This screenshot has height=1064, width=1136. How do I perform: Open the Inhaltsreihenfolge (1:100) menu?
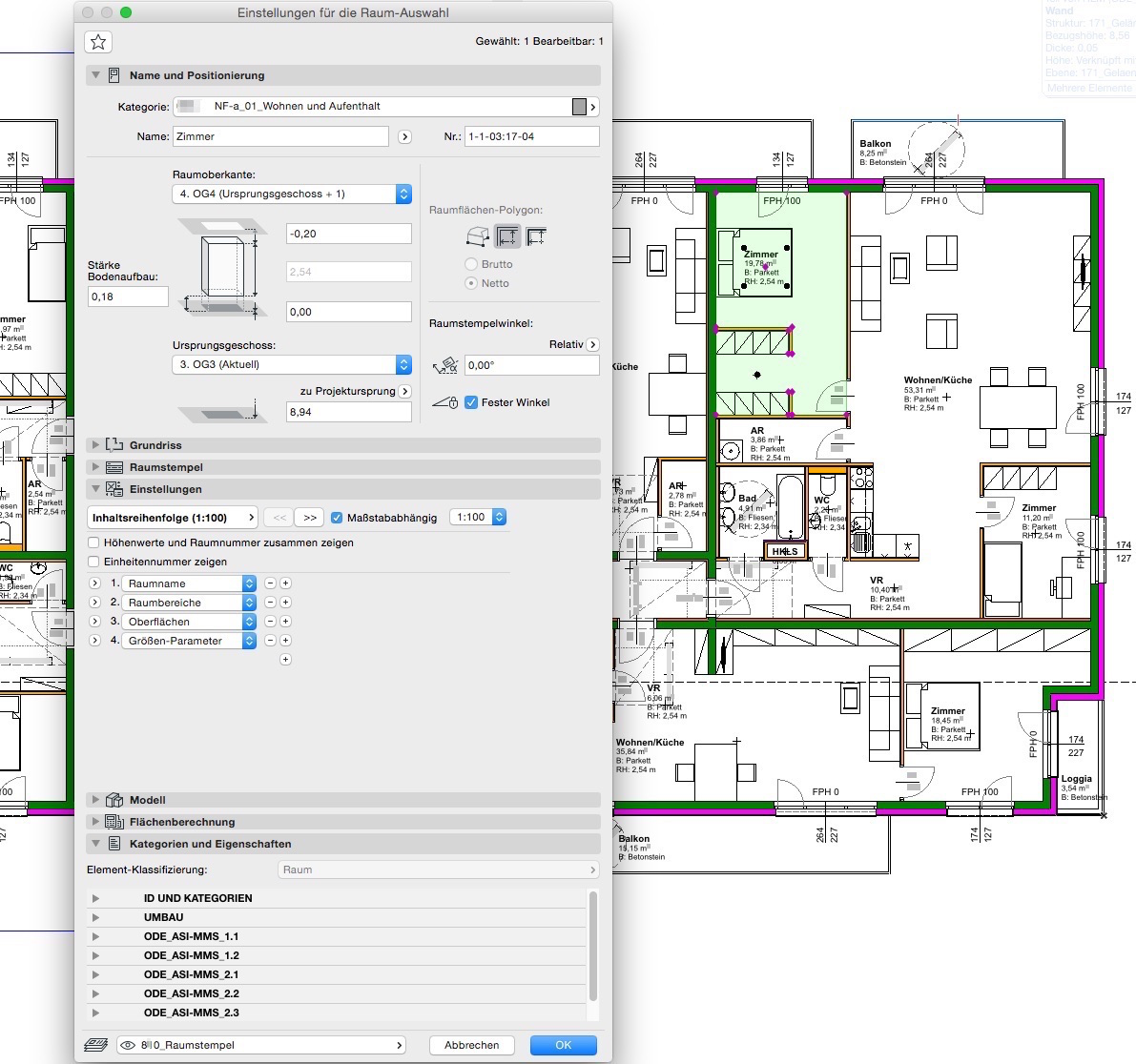(173, 518)
